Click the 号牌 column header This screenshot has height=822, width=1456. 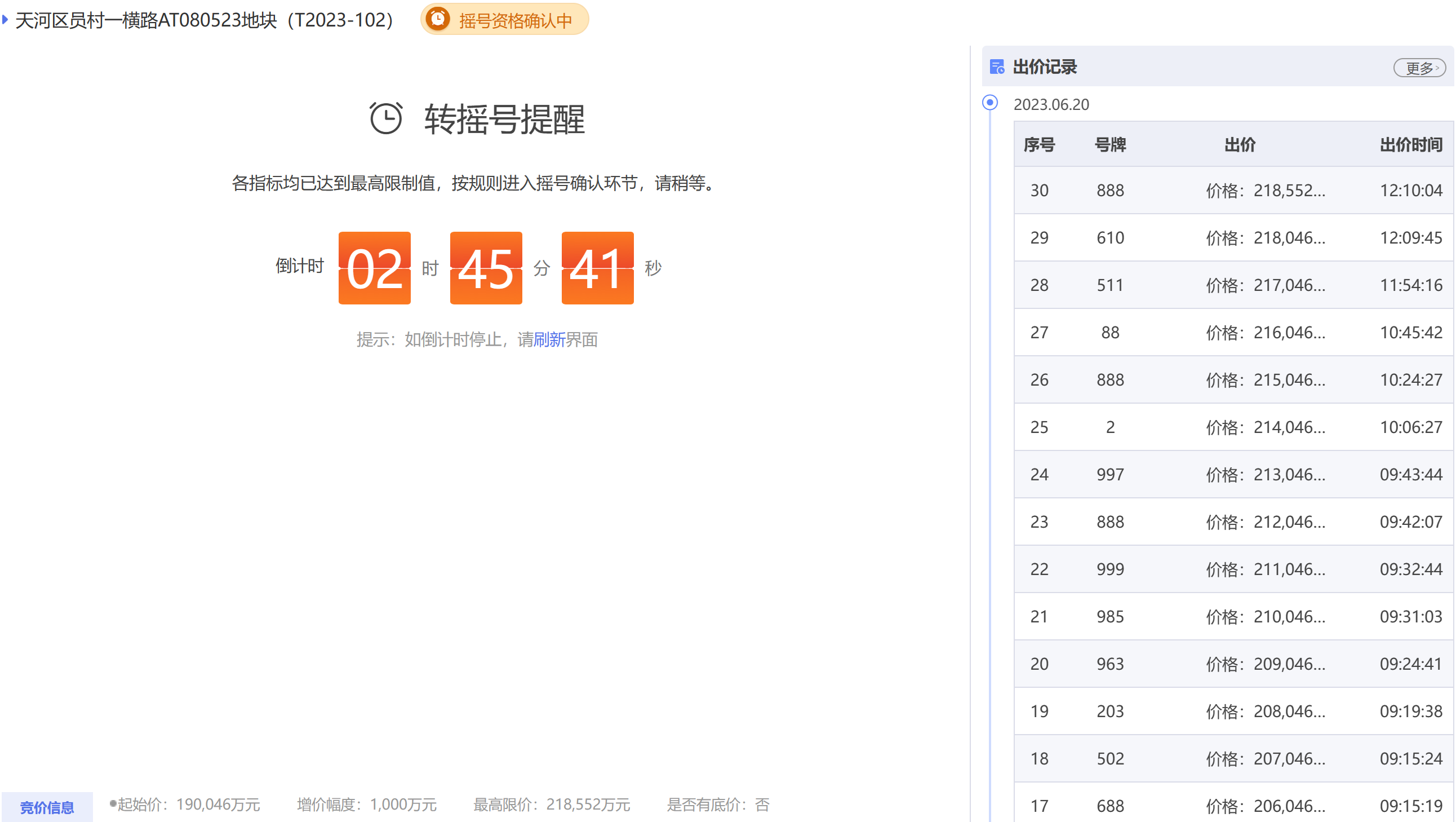pyautogui.click(x=1109, y=145)
